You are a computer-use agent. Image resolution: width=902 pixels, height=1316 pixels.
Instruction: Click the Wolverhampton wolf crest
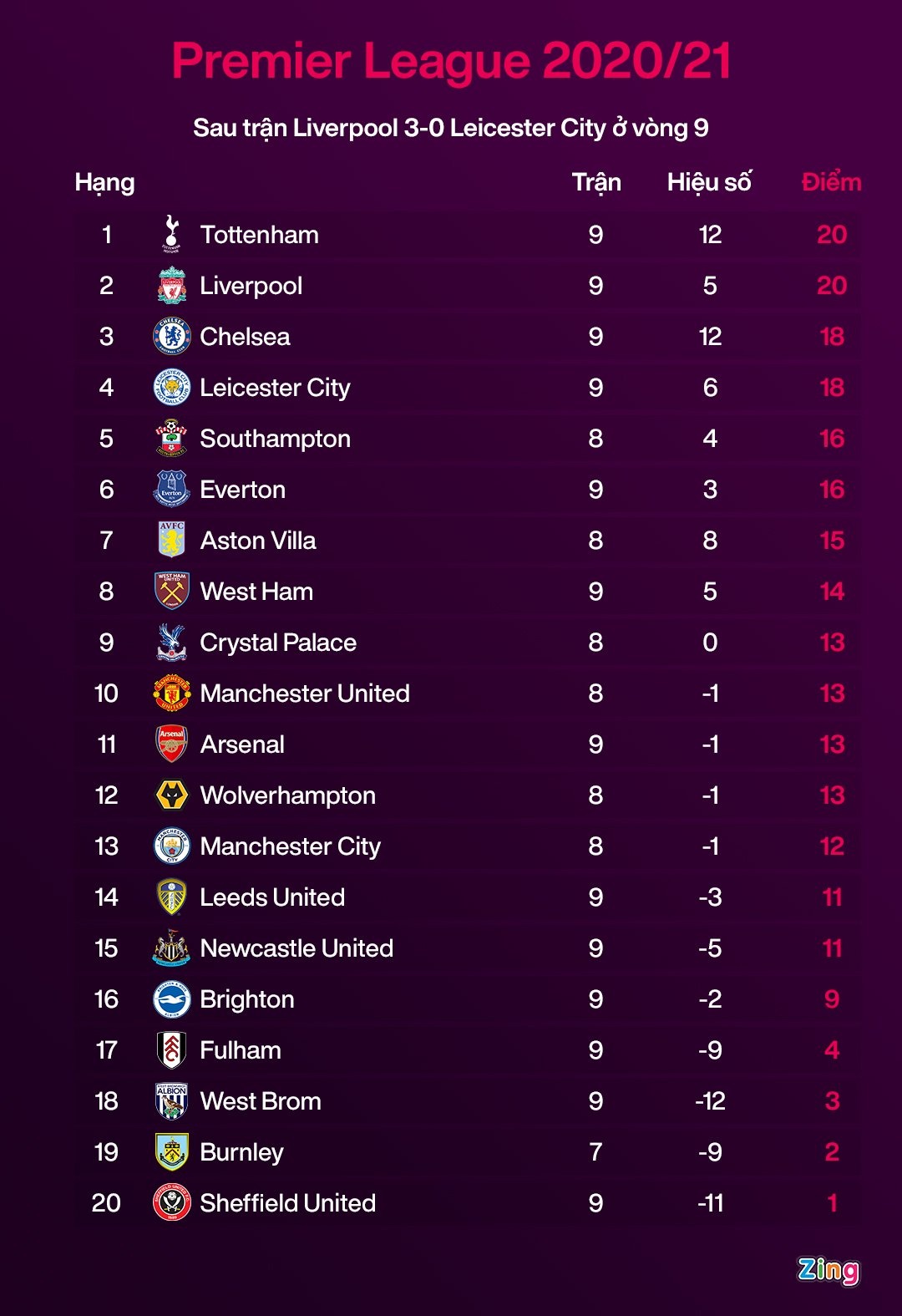pyautogui.click(x=172, y=795)
